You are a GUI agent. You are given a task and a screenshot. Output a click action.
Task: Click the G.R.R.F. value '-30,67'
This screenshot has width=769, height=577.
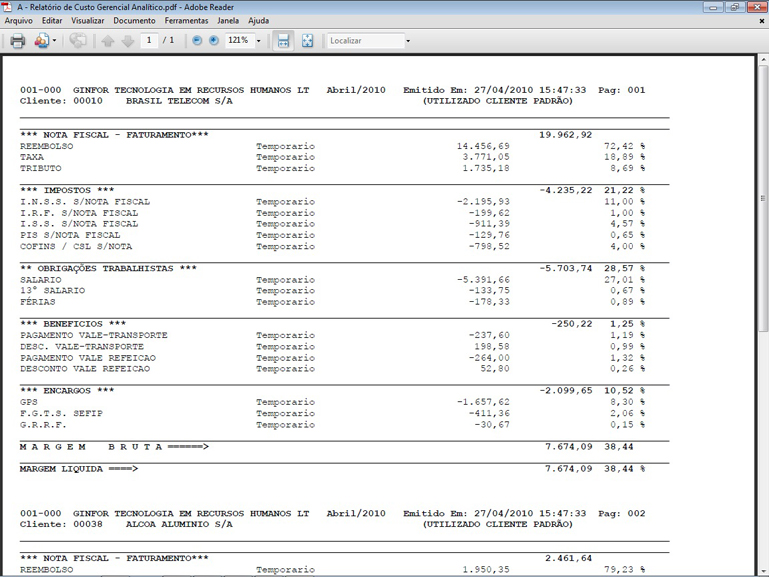[x=492, y=425]
